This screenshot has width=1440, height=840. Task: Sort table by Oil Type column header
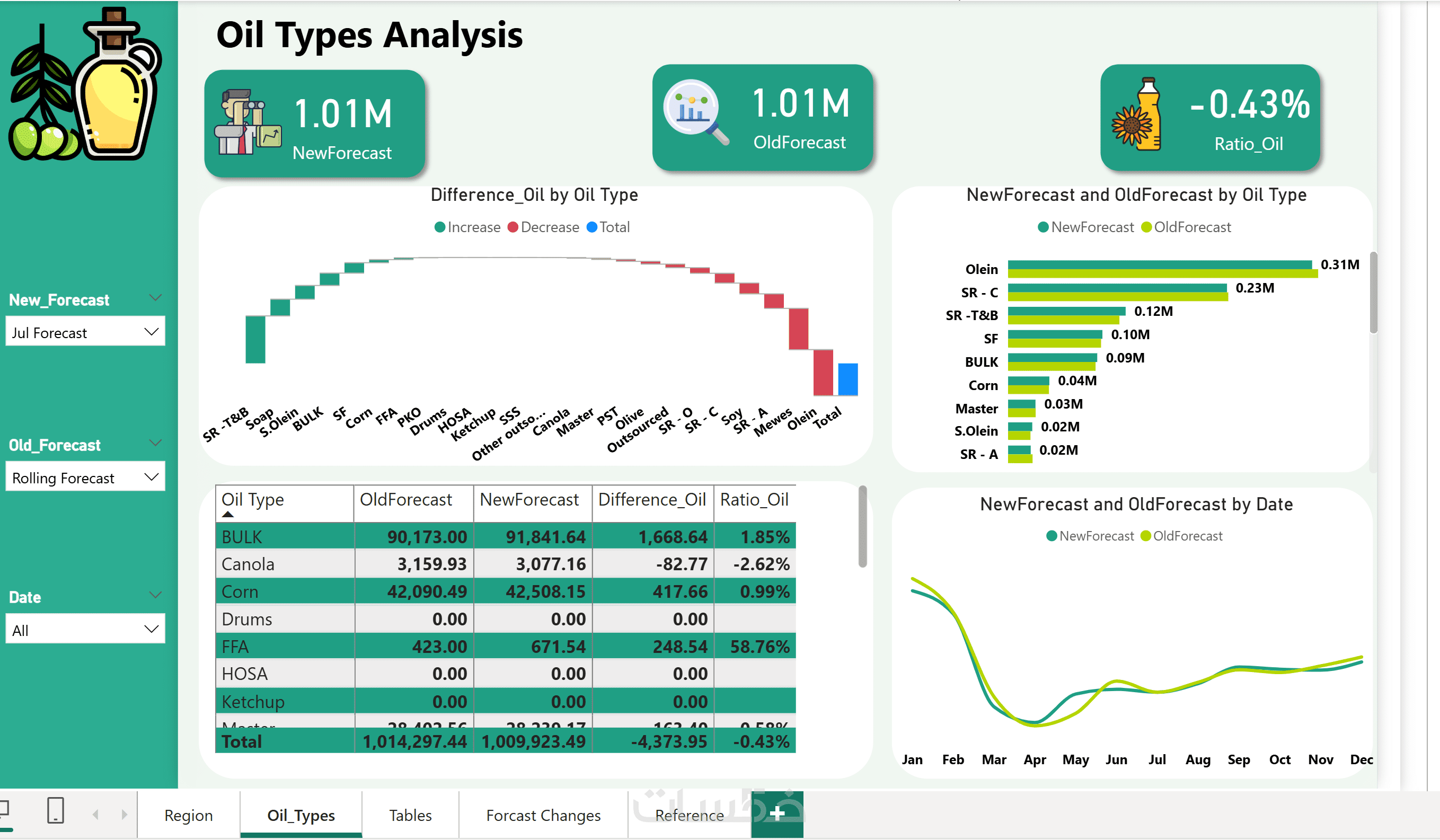coord(253,499)
